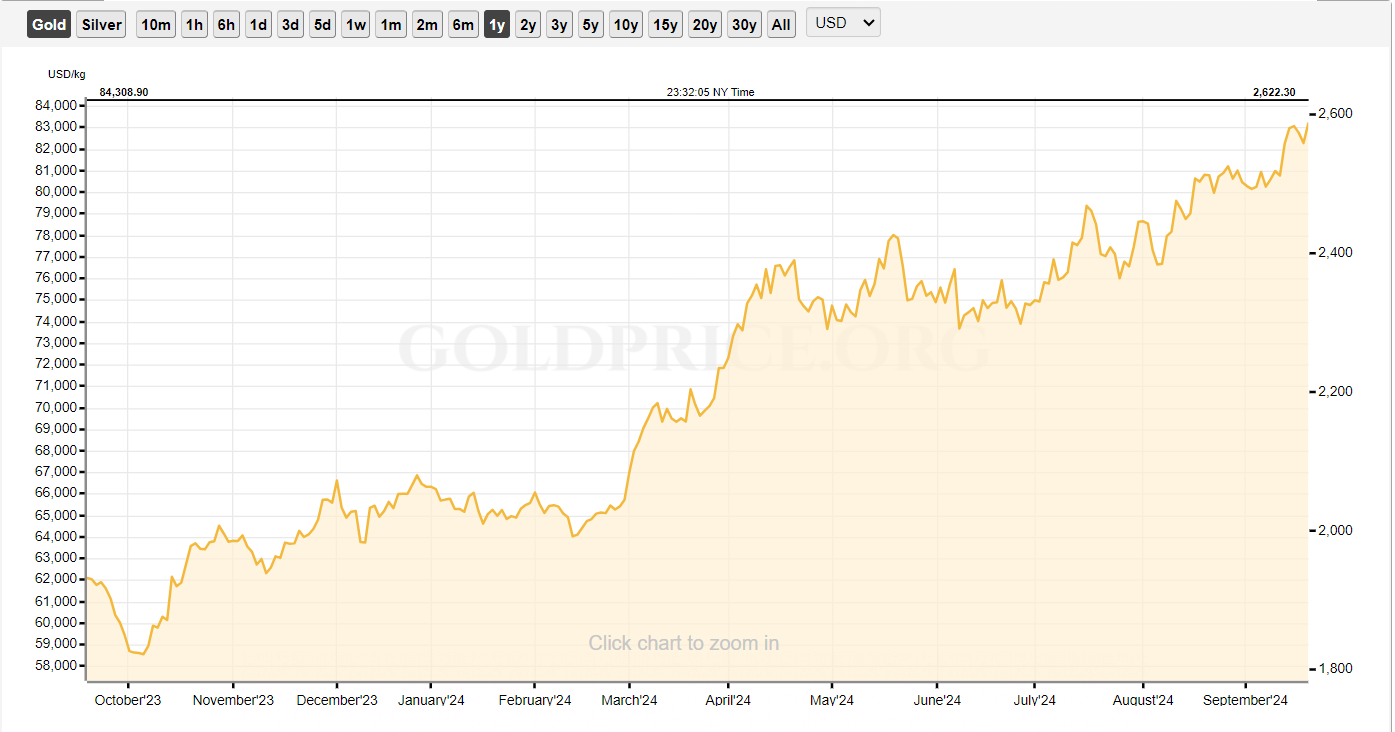View the 2m gold chart

[427, 24]
